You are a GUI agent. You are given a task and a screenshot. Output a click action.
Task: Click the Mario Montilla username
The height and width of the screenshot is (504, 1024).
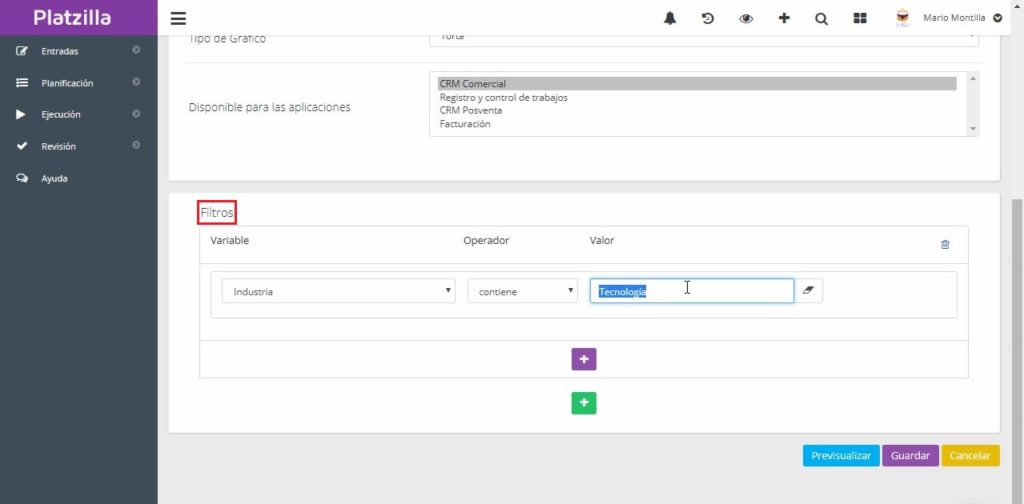click(x=954, y=18)
